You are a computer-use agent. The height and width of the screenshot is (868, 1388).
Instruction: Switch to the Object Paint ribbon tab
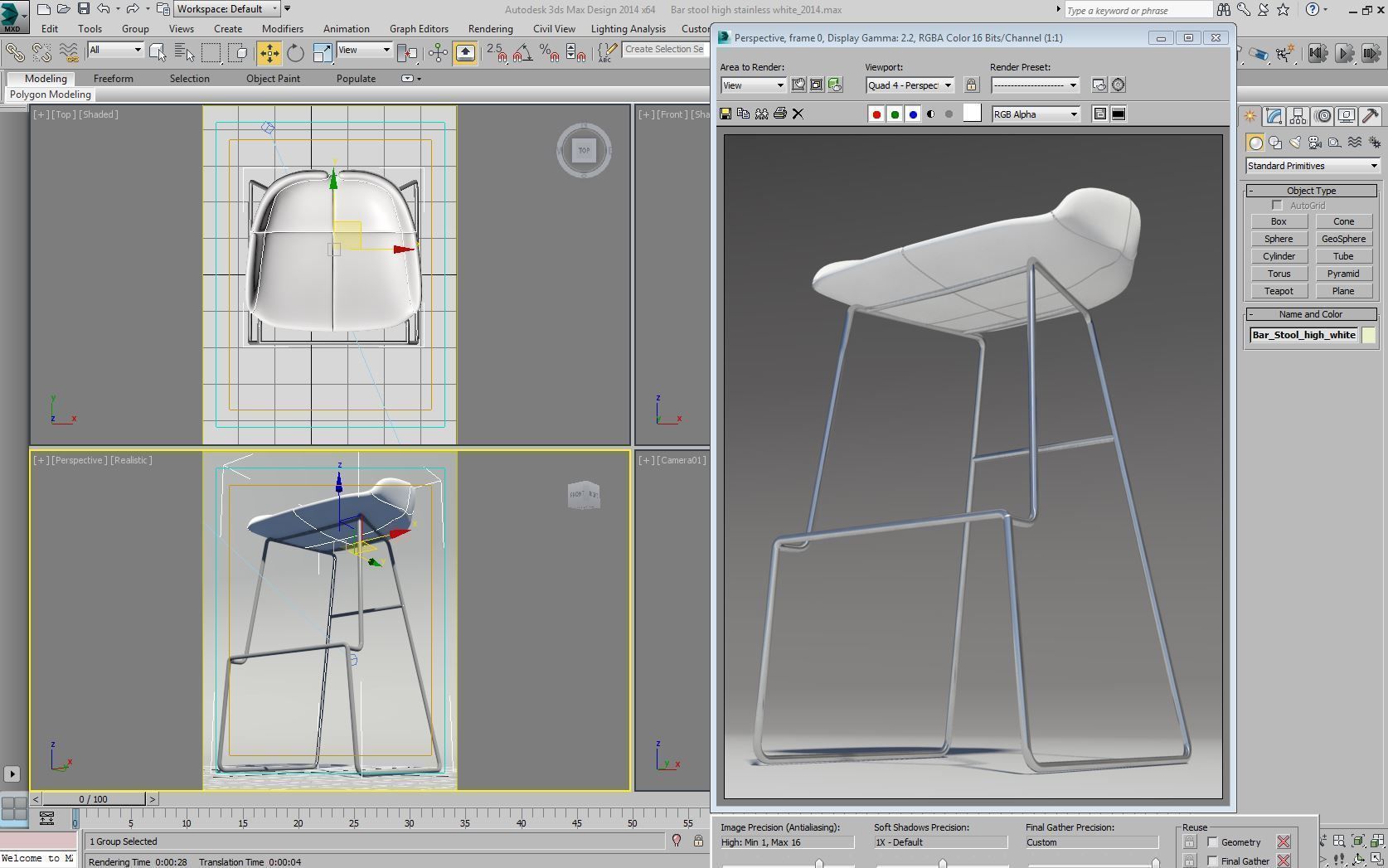(x=273, y=79)
